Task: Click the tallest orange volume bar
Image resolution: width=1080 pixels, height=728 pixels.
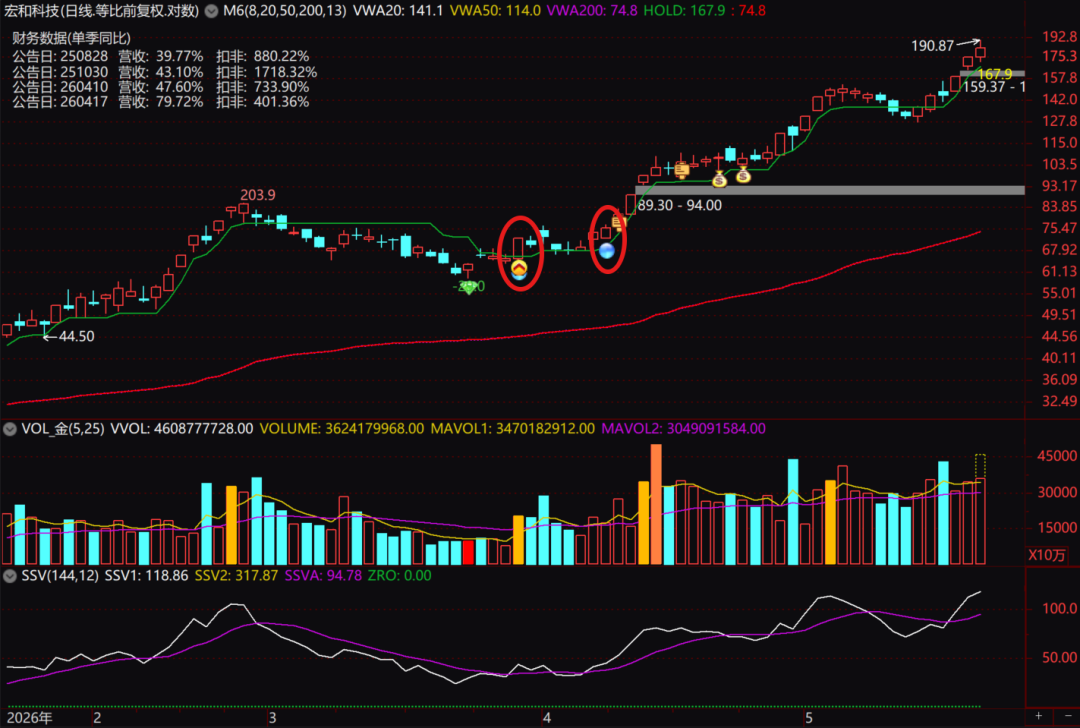Action: (x=656, y=504)
